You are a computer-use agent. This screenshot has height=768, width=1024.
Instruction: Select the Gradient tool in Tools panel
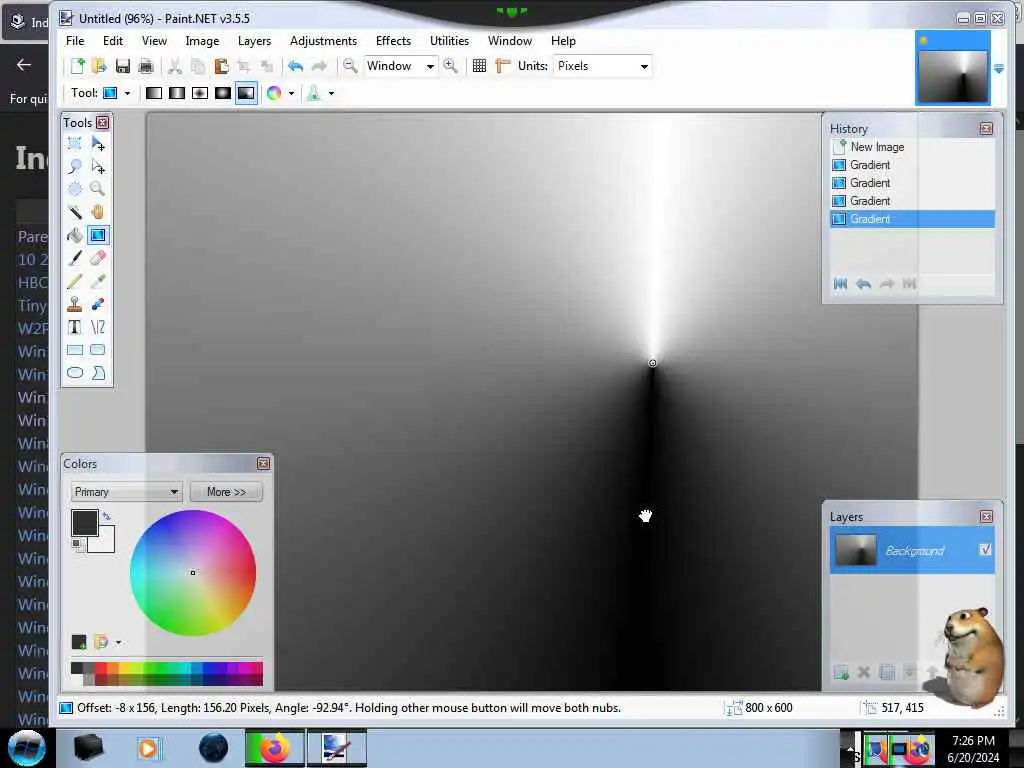point(98,235)
